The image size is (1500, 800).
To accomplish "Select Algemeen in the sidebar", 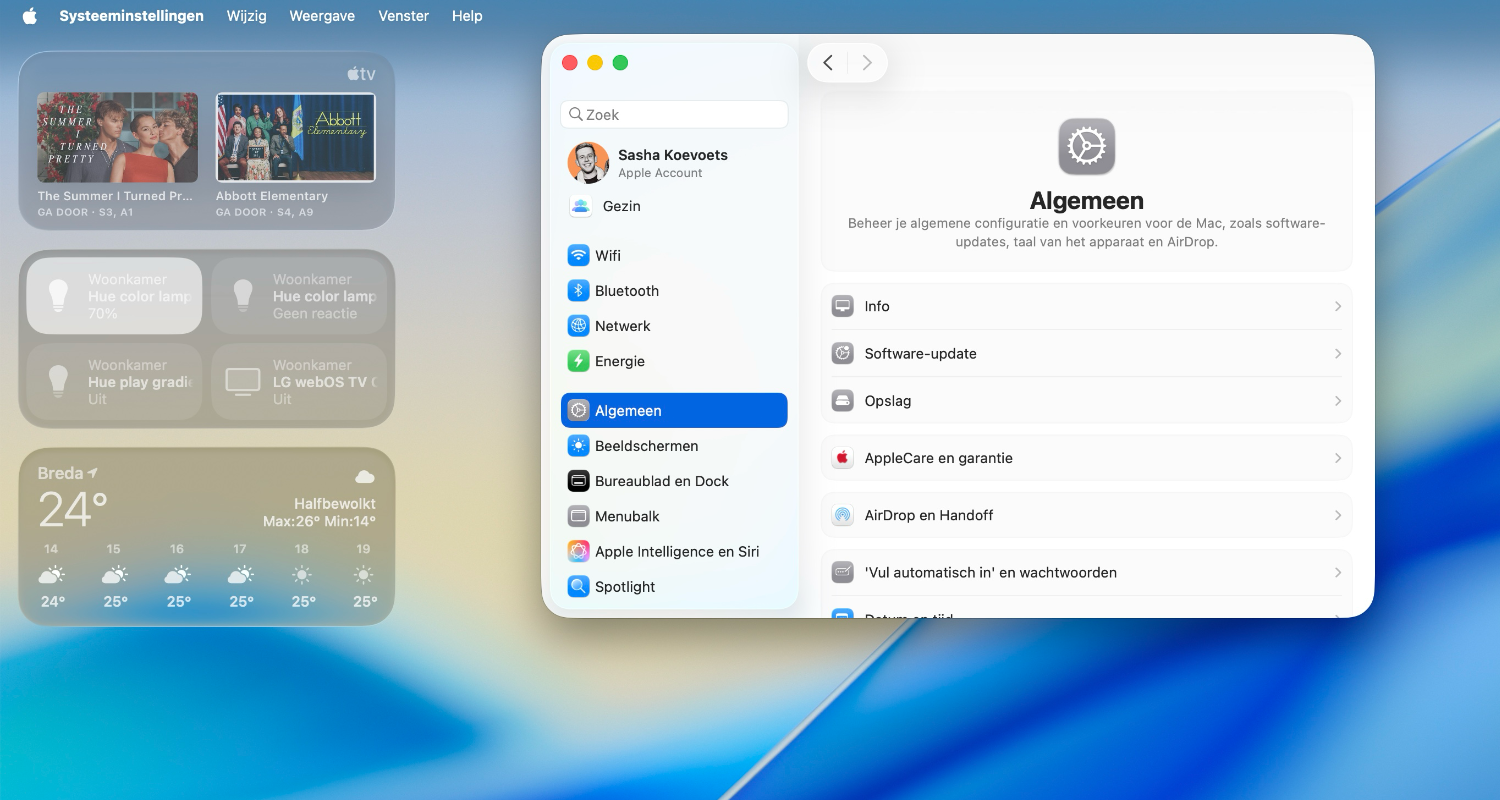I will click(674, 410).
